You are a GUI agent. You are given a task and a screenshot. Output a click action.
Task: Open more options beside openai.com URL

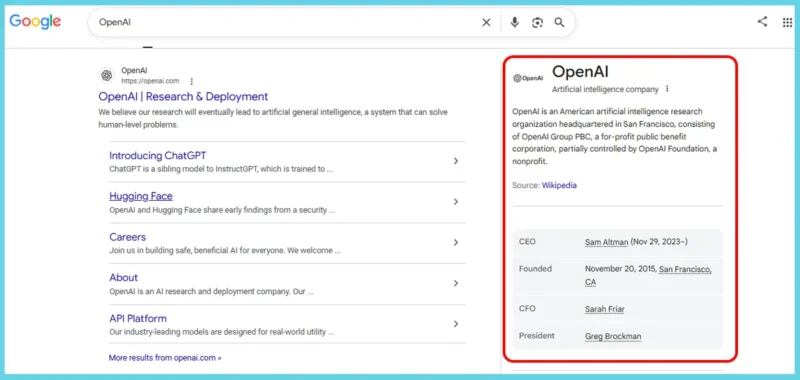192,81
